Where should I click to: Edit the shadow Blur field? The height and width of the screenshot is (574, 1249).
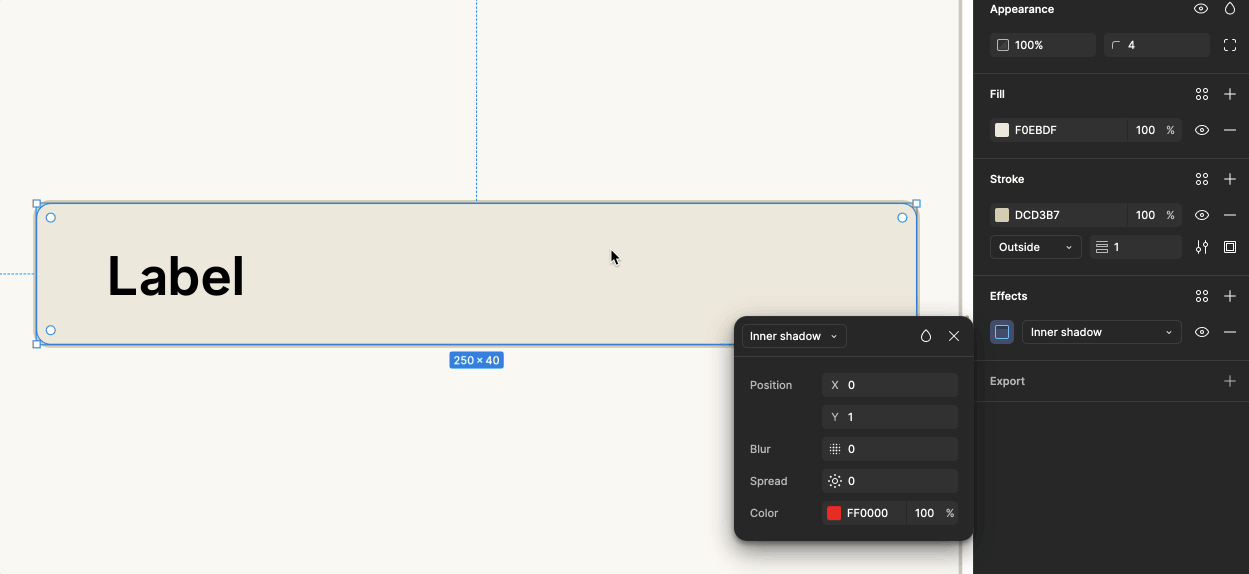(x=890, y=449)
